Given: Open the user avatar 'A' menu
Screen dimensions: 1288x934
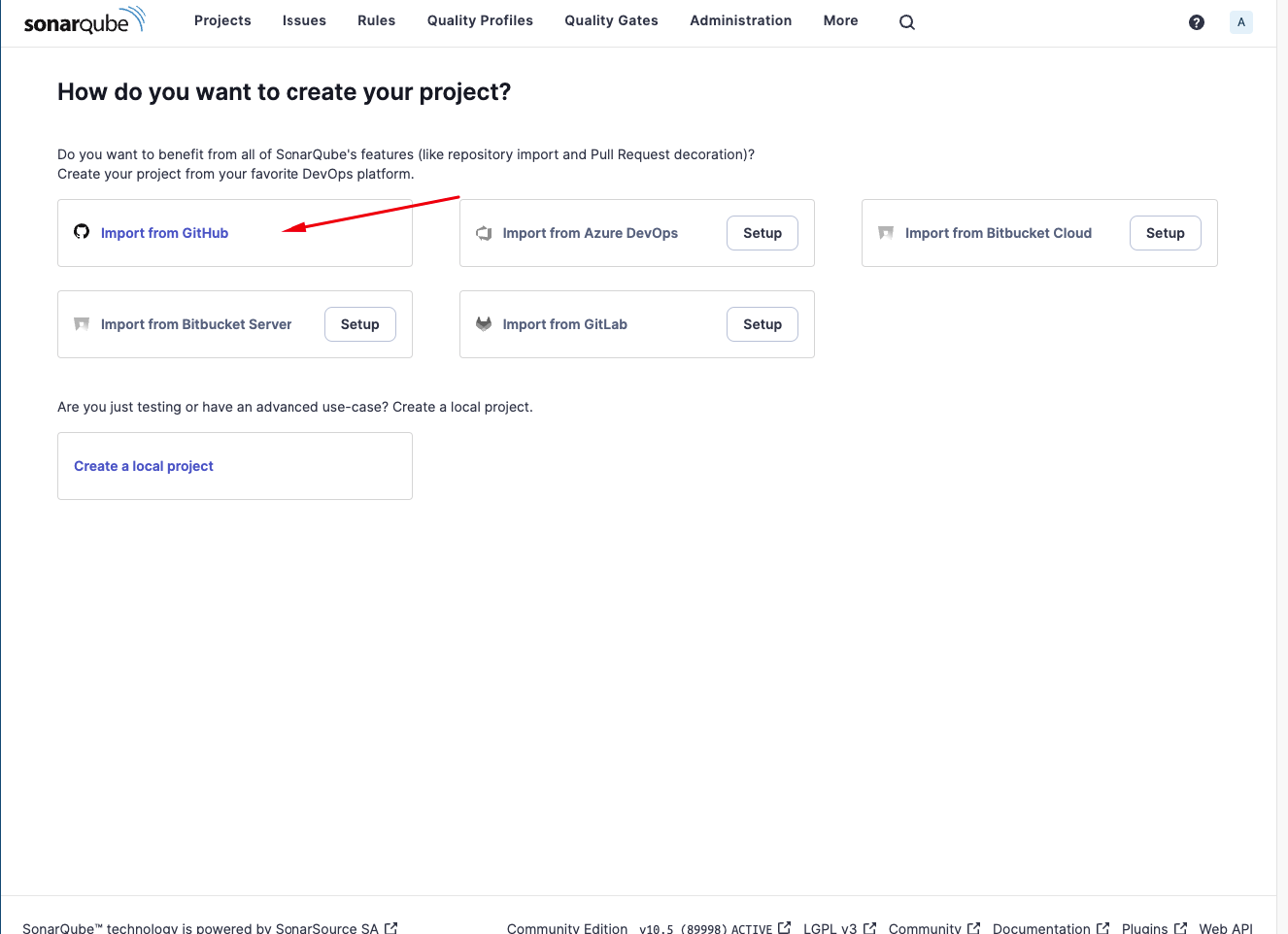Looking at the screenshot, I should [x=1241, y=22].
